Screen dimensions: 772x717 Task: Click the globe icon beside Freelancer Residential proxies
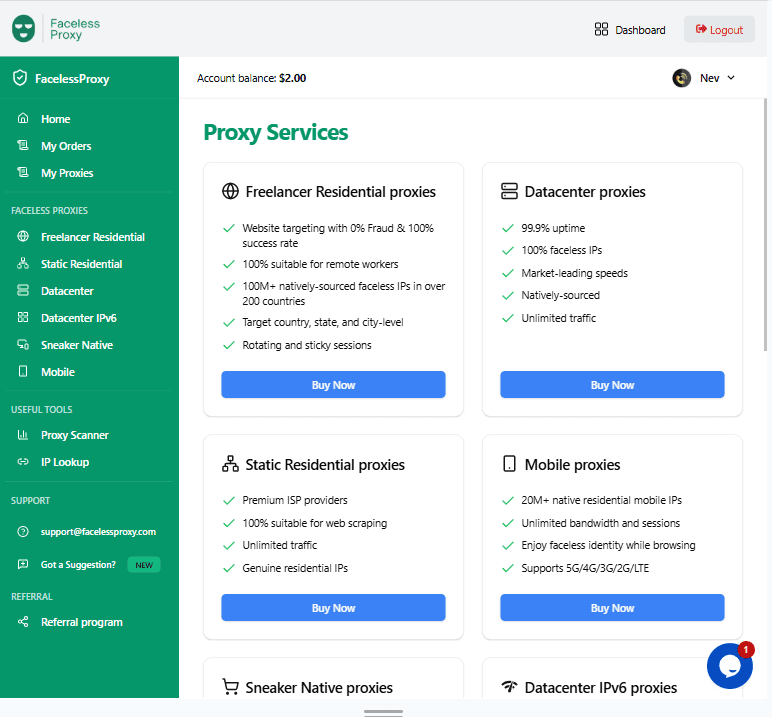pyautogui.click(x=230, y=191)
